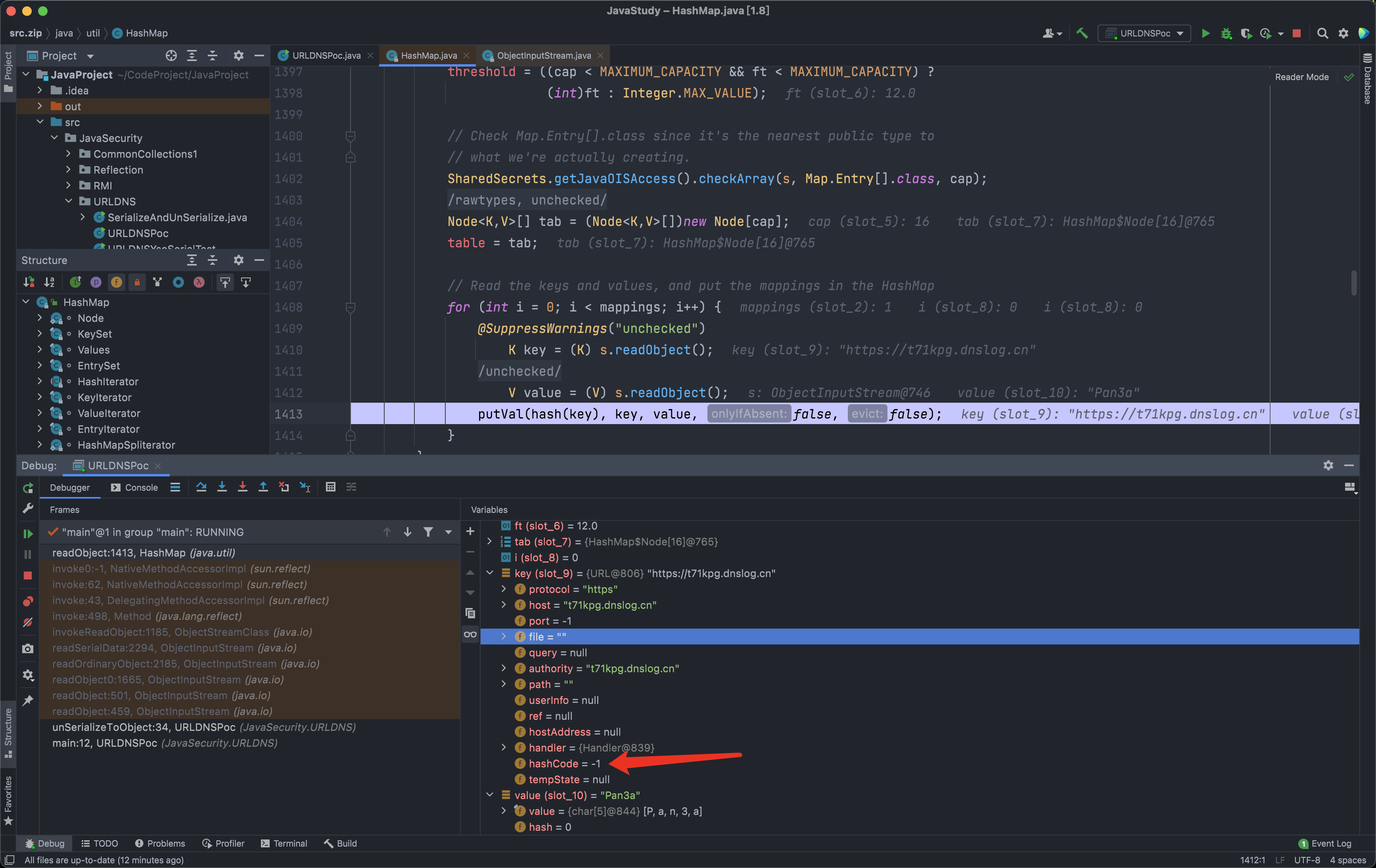The width and height of the screenshot is (1376, 868).
Task: Click 4 spaces indent setting
Action: point(1347,860)
